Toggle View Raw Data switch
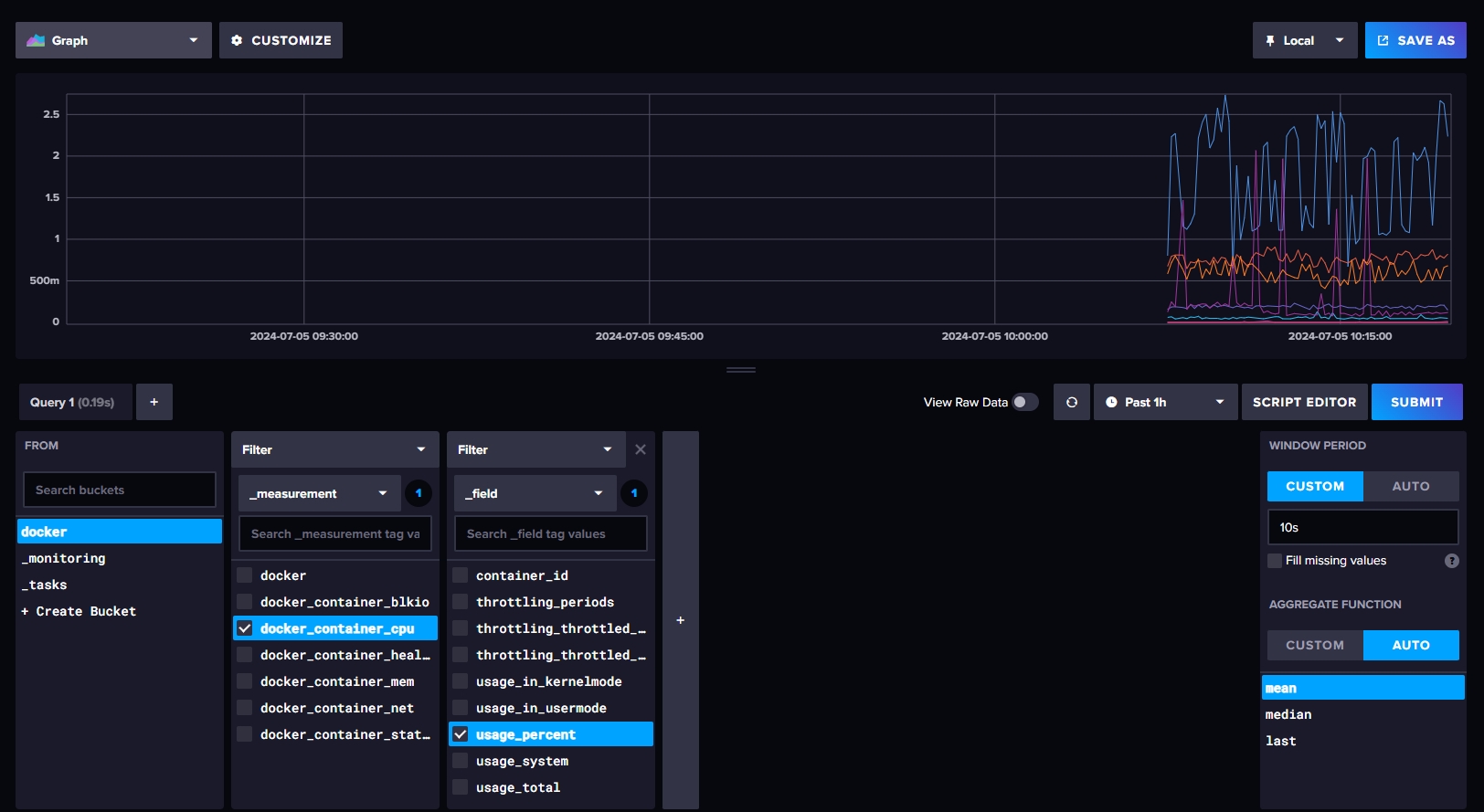Viewport: 1484px width, 812px height. [x=1025, y=402]
